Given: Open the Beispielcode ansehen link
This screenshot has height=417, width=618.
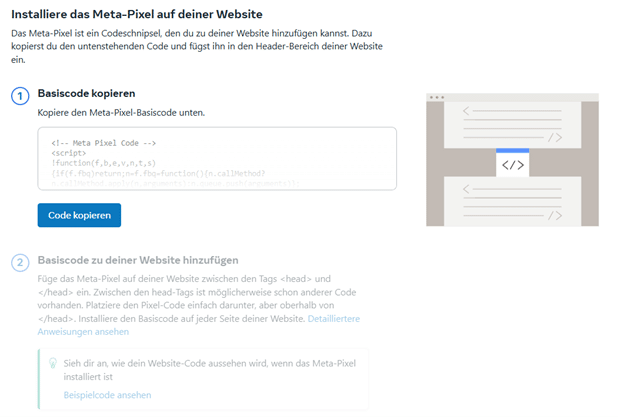Looking at the screenshot, I should pyautogui.click(x=107, y=395).
